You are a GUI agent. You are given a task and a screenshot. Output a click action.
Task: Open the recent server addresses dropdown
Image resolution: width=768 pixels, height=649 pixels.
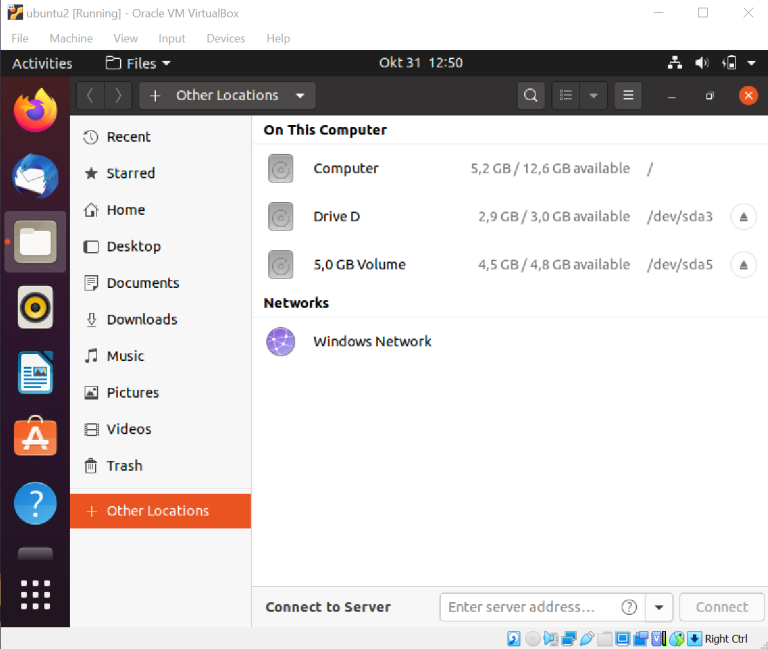click(x=658, y=607)
